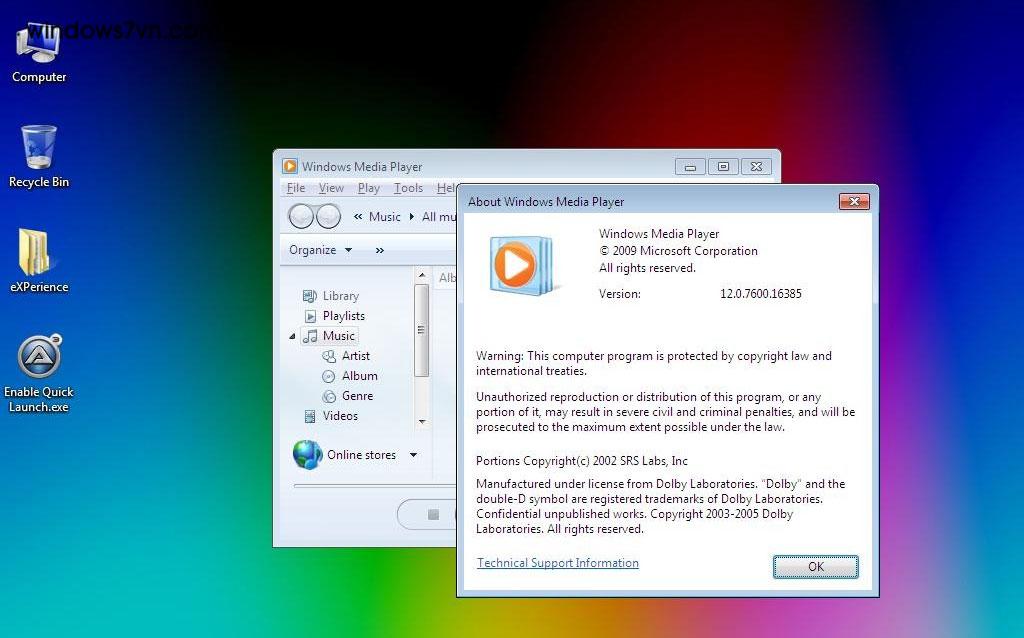Select Playlists in the navigation tree

(343, 316)
